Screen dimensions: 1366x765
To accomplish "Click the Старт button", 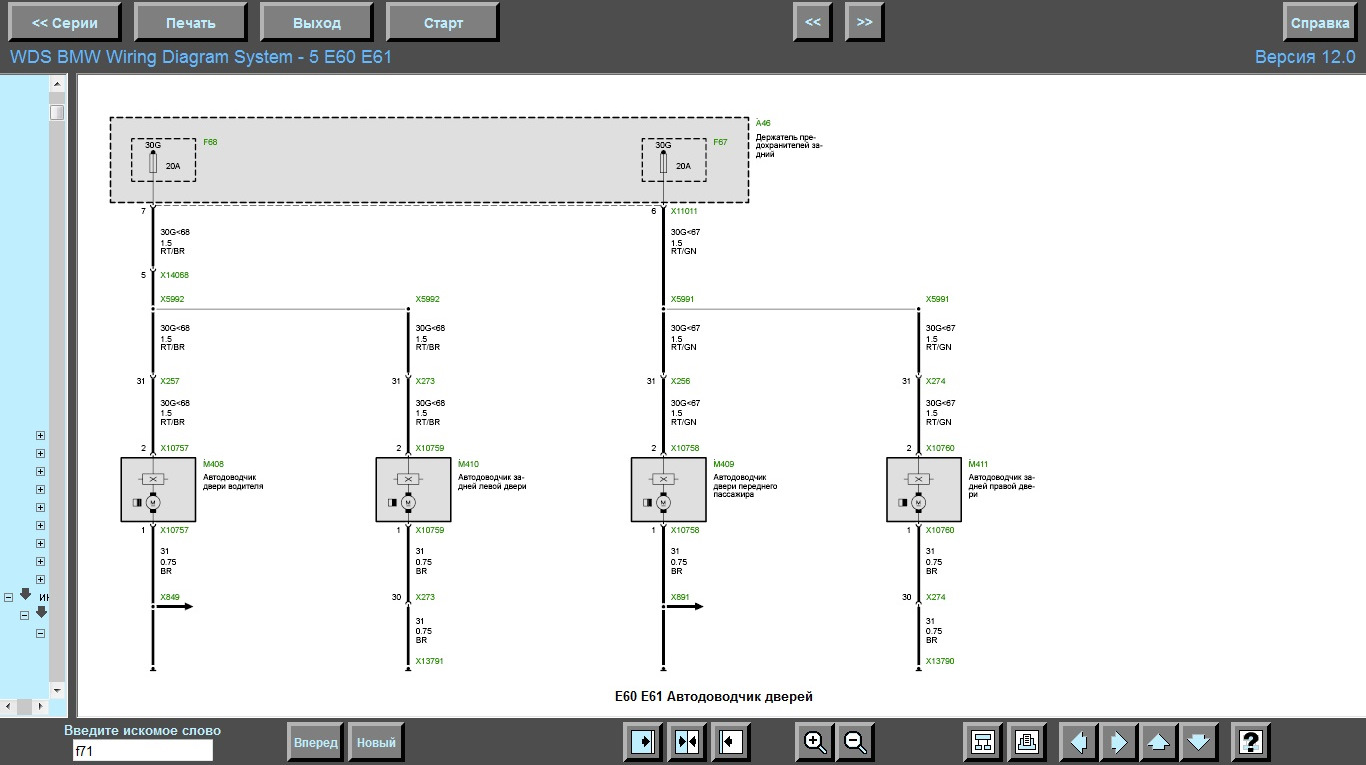I will tap(443, 23).
